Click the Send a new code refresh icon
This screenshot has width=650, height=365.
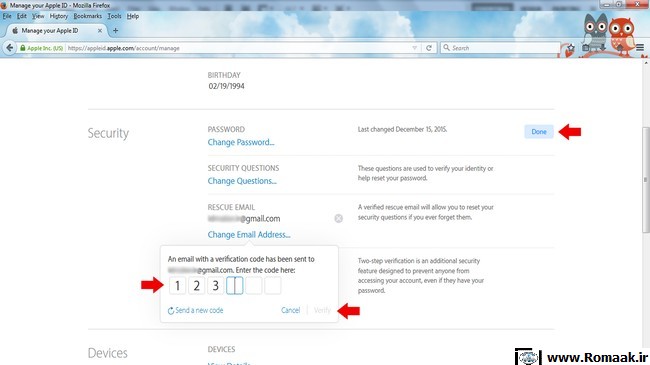coord(170,311)
